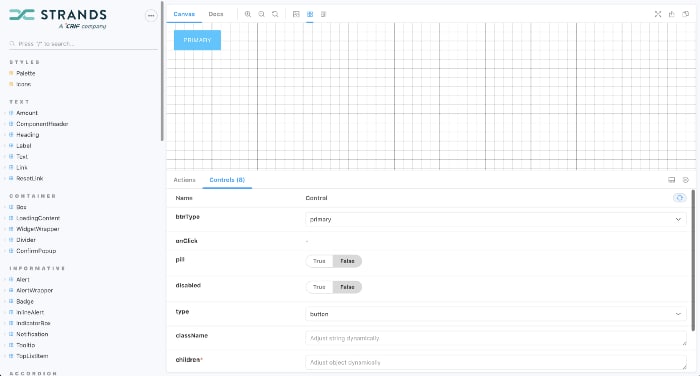Open the type button dropdown

click(496, 314)
